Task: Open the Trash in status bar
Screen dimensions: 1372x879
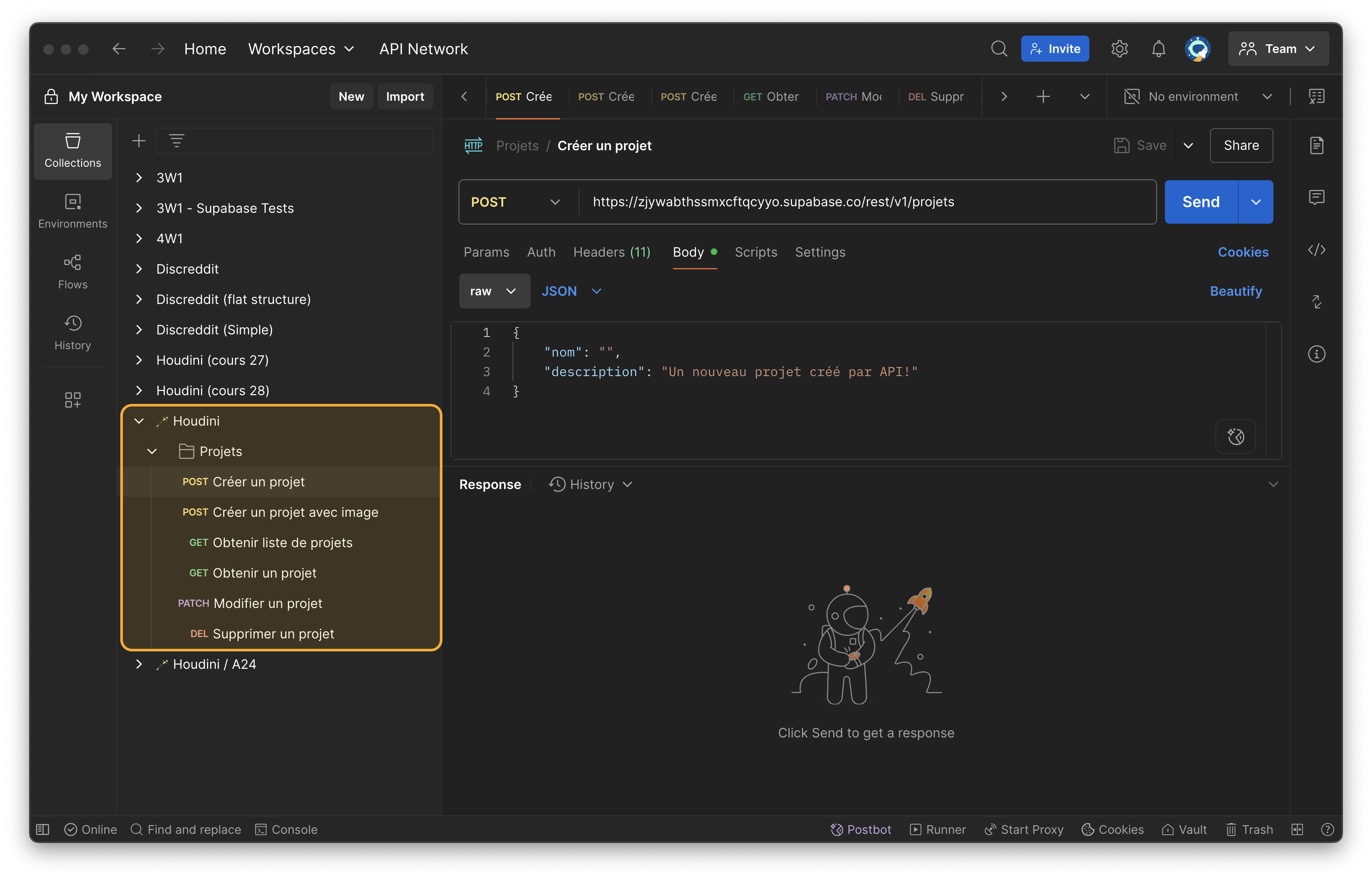Action: [x=1250, y=829]
